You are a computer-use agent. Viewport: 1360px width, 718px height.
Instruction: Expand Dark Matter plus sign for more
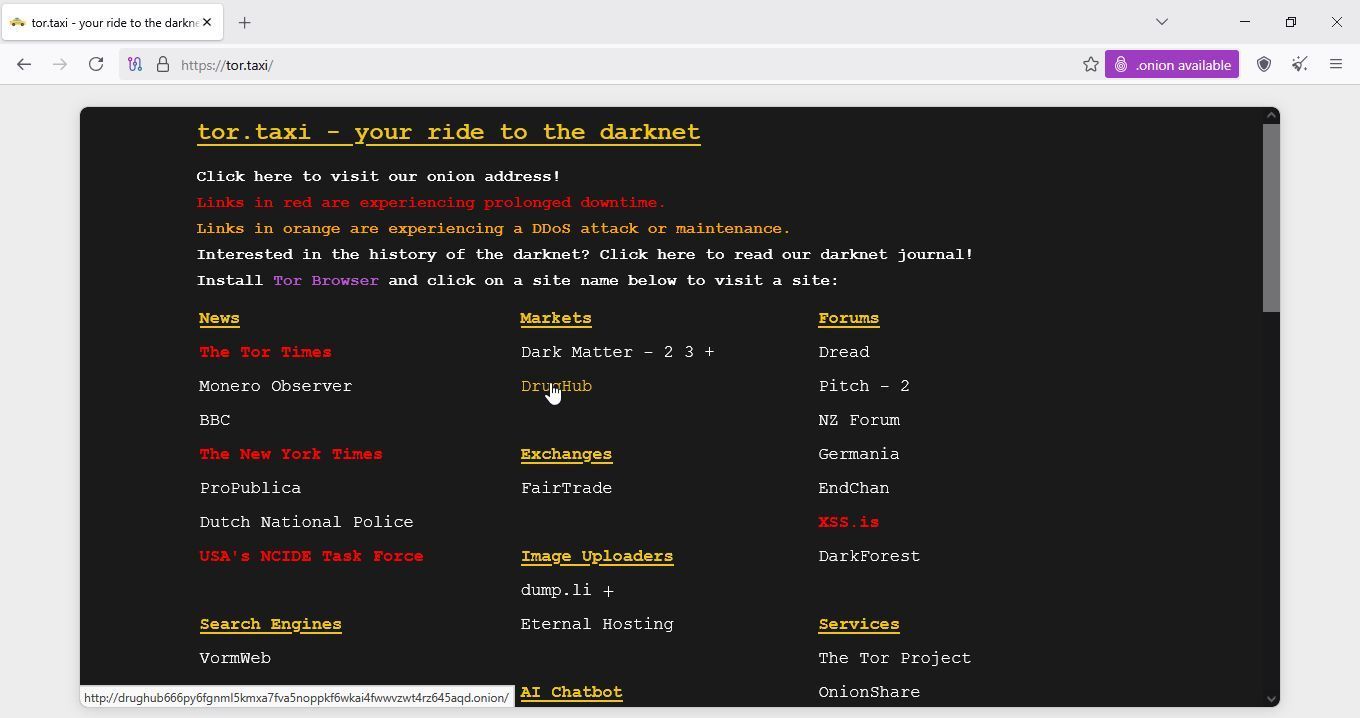(x=709, y=352)
